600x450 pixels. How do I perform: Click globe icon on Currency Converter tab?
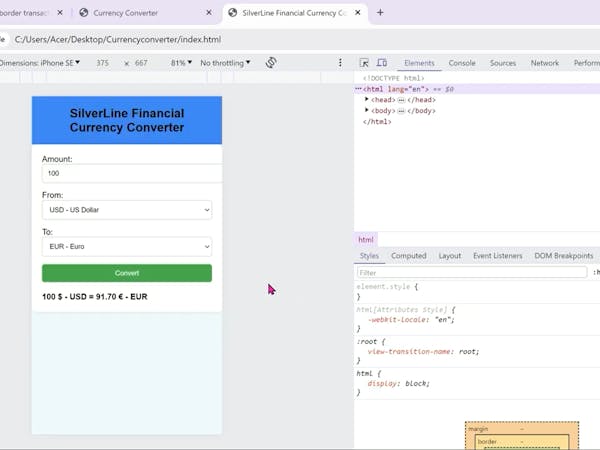click(84, 13)
